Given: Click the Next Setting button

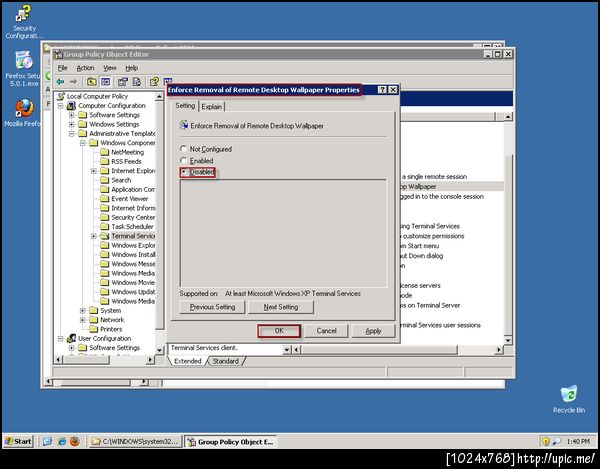Looking at the screenshot, I should pos(280,307).
